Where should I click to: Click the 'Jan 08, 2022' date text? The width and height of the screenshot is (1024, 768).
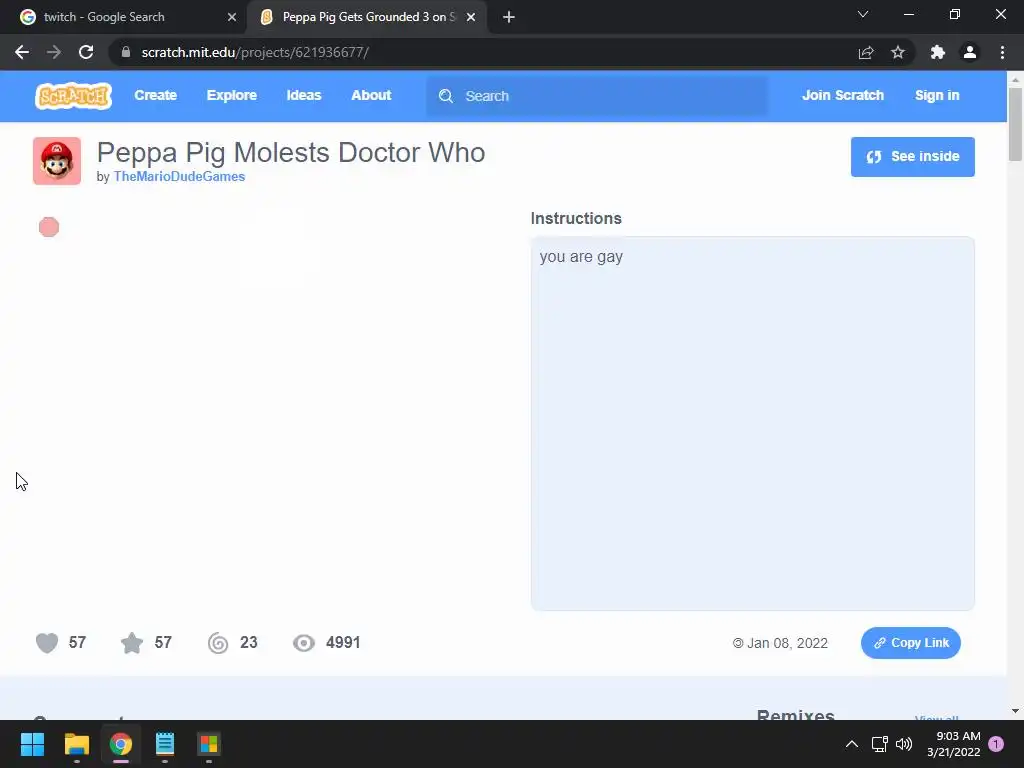tap(787, 643)
